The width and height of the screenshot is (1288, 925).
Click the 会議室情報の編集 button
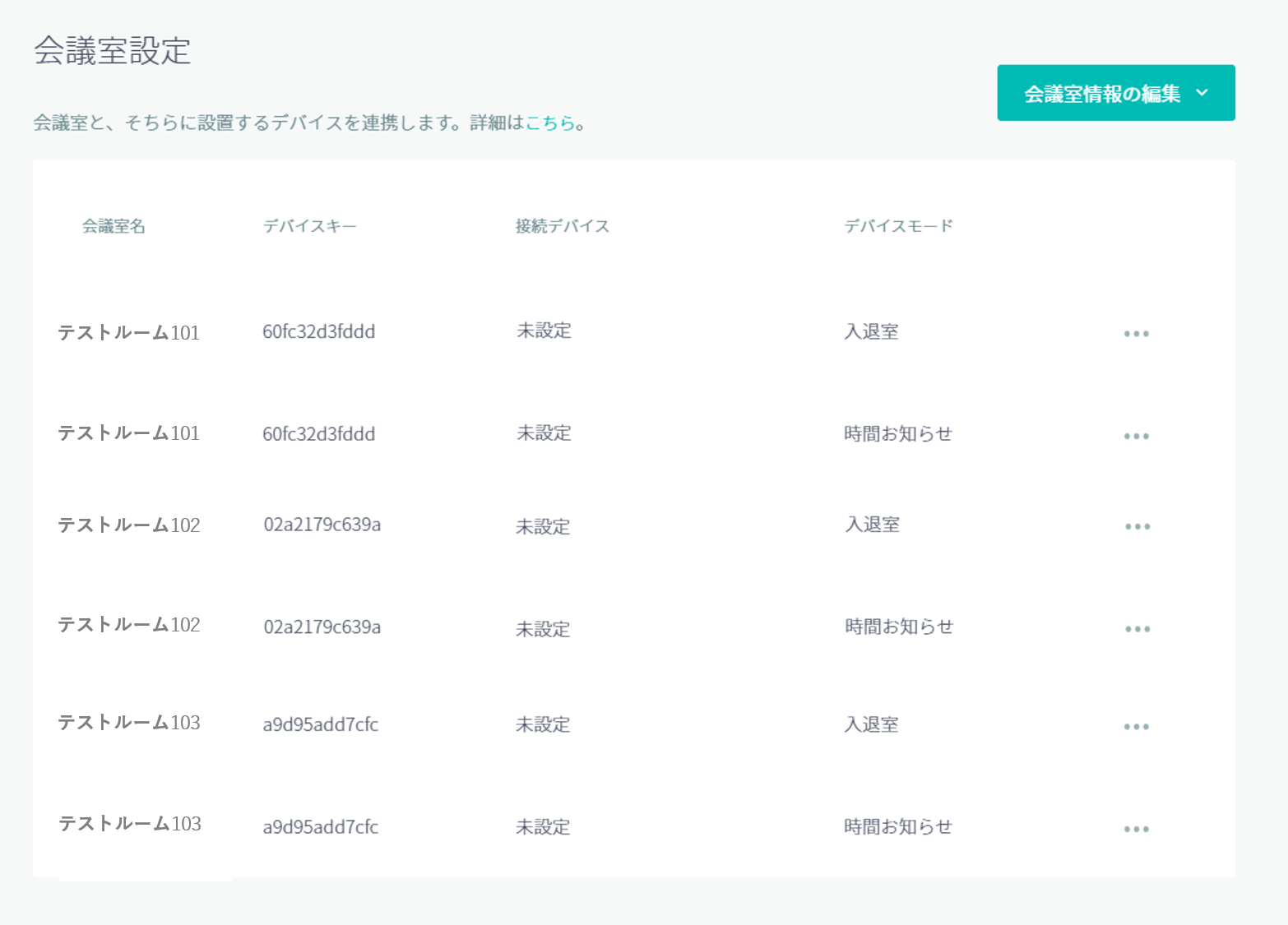(1101, 94)
